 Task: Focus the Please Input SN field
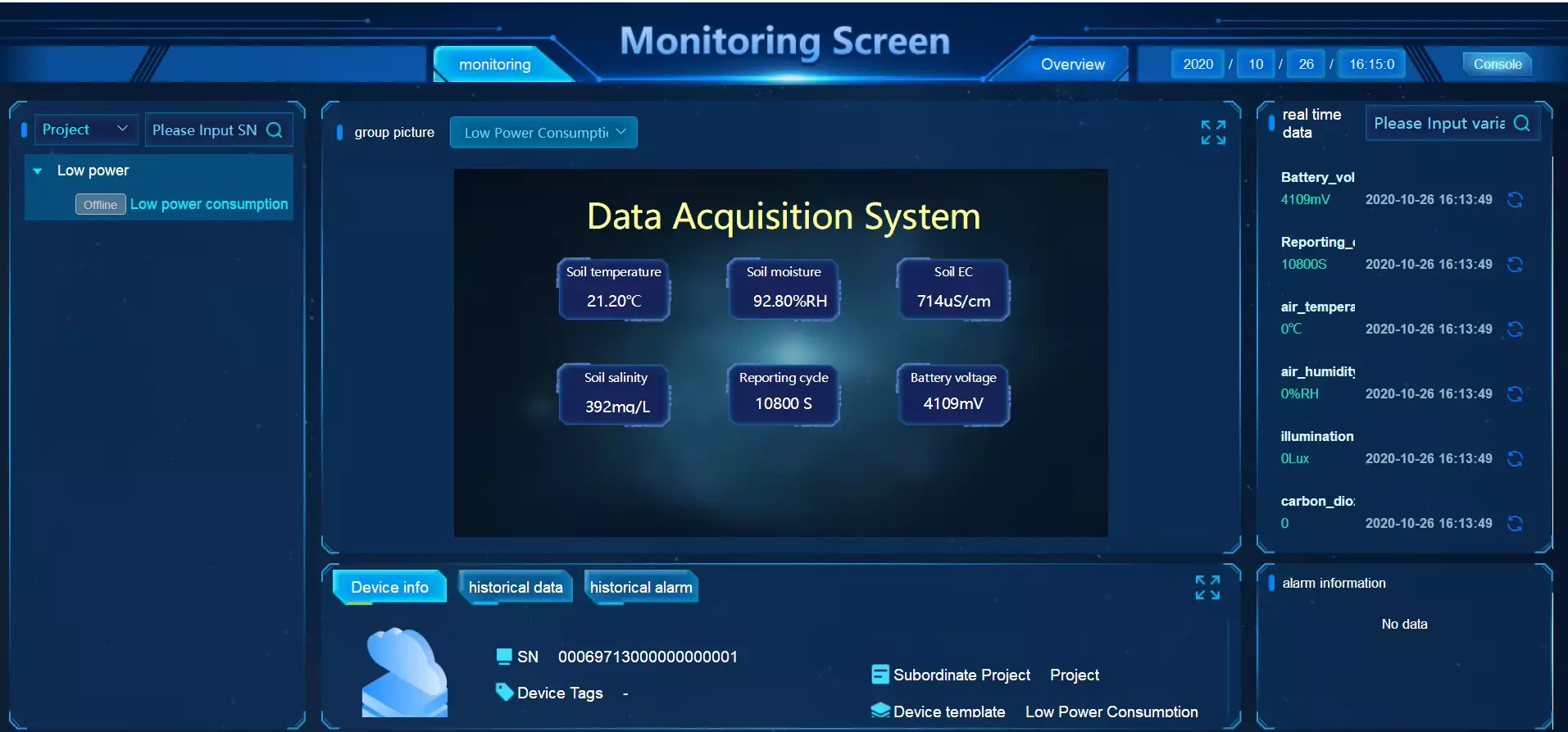point(205,130)
